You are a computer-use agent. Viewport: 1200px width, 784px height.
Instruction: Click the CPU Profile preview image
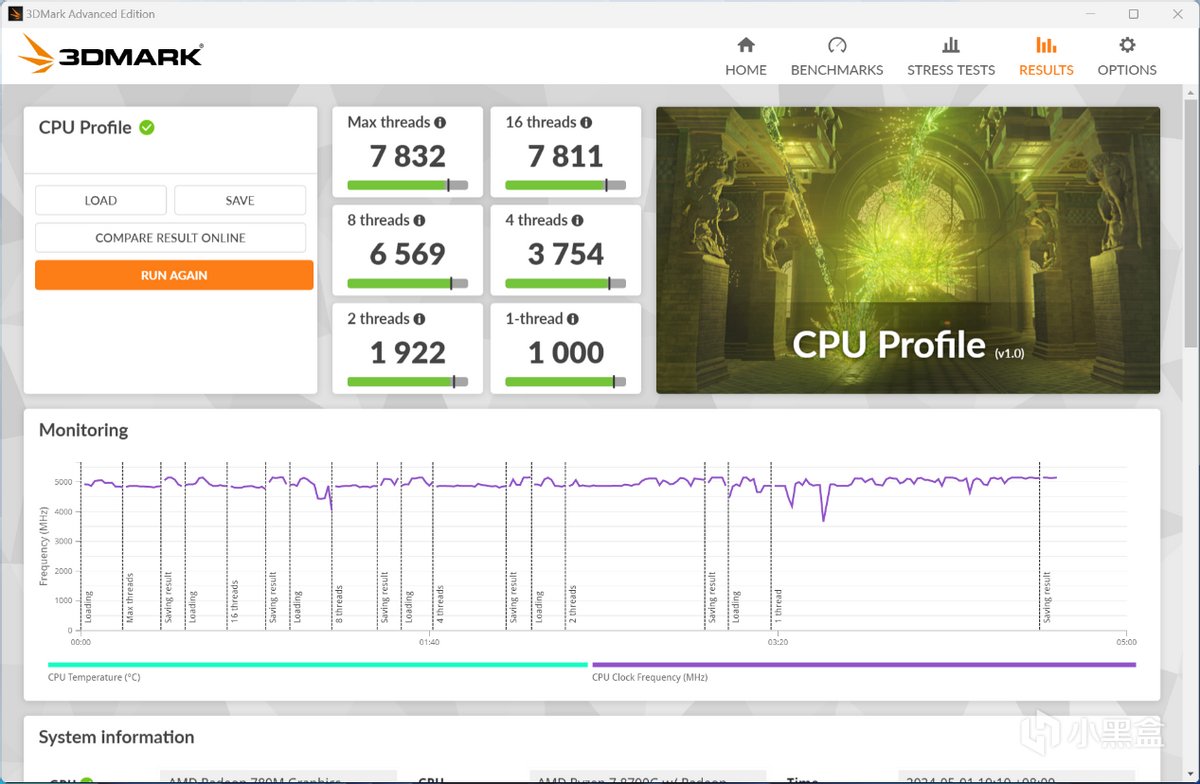tap(908, 250)
